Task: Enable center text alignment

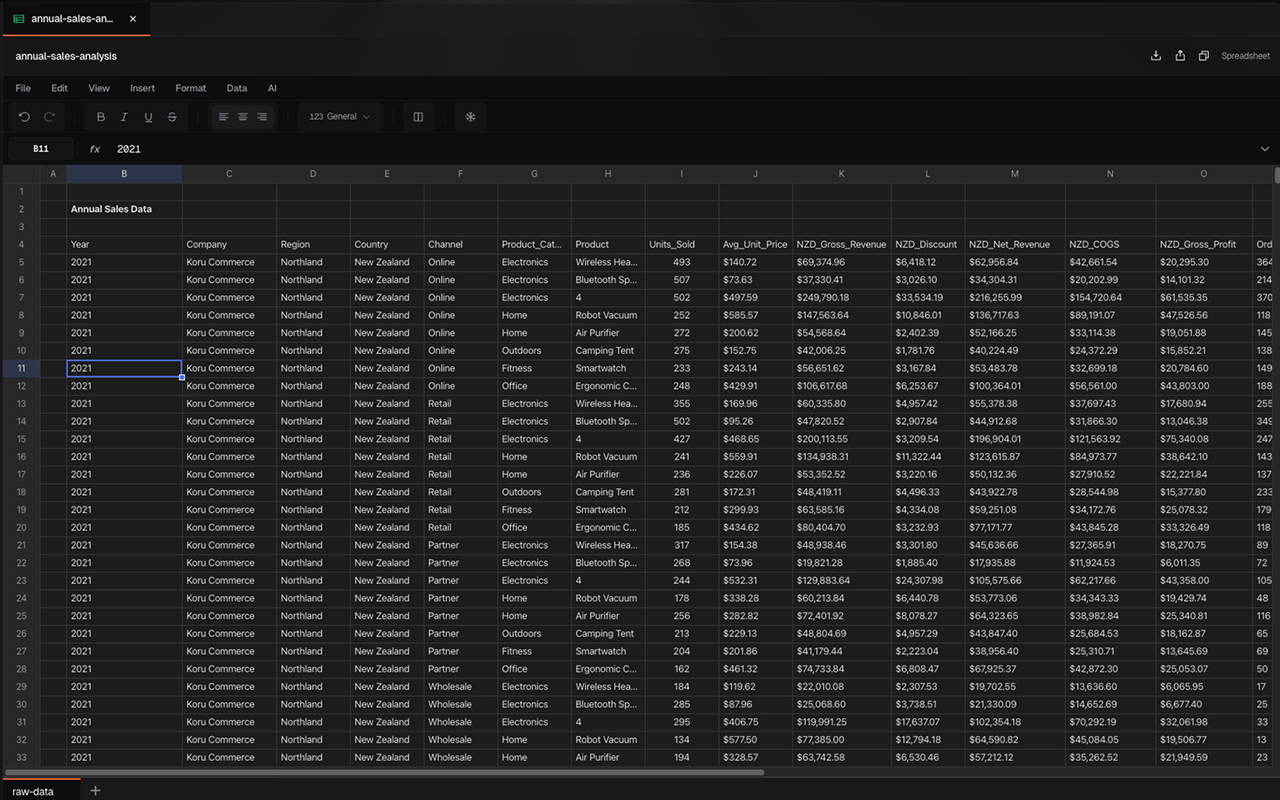Action: point(242,117)
